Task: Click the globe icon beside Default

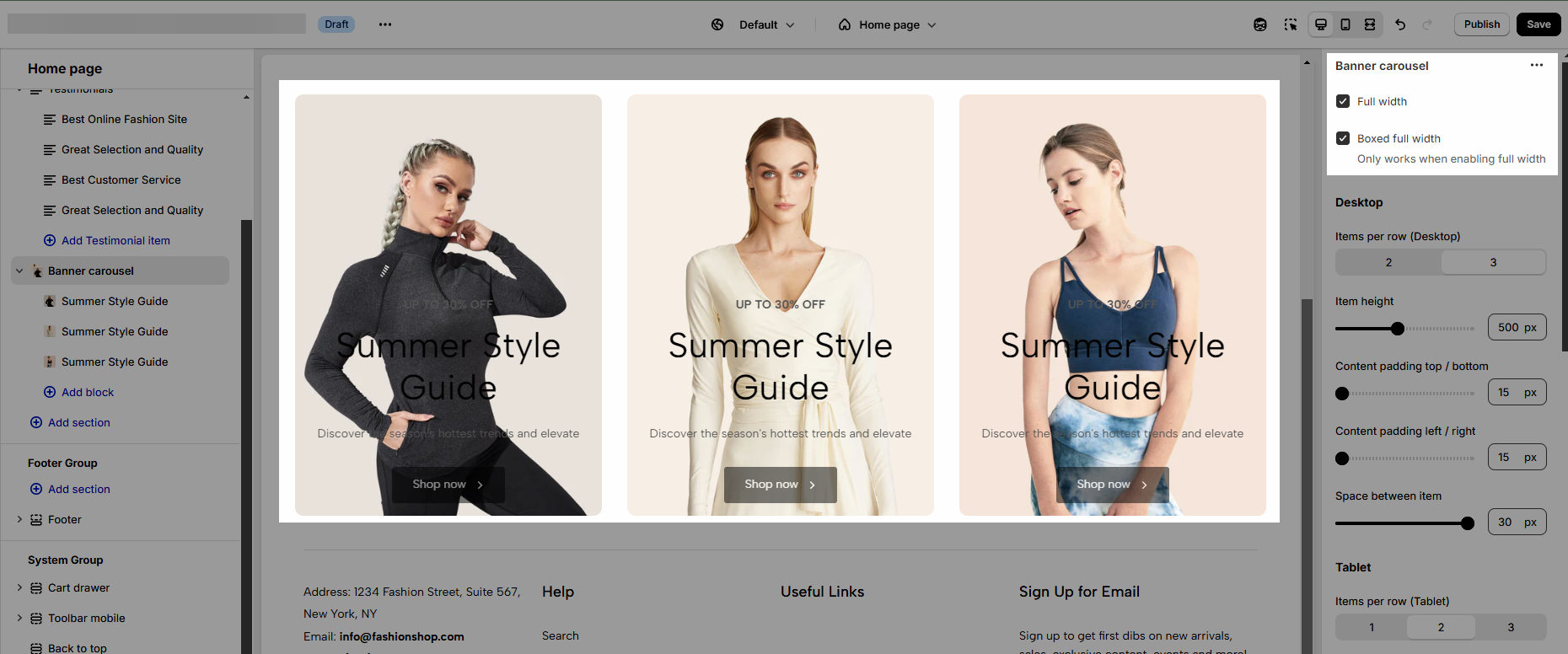Action: (717, 24)
